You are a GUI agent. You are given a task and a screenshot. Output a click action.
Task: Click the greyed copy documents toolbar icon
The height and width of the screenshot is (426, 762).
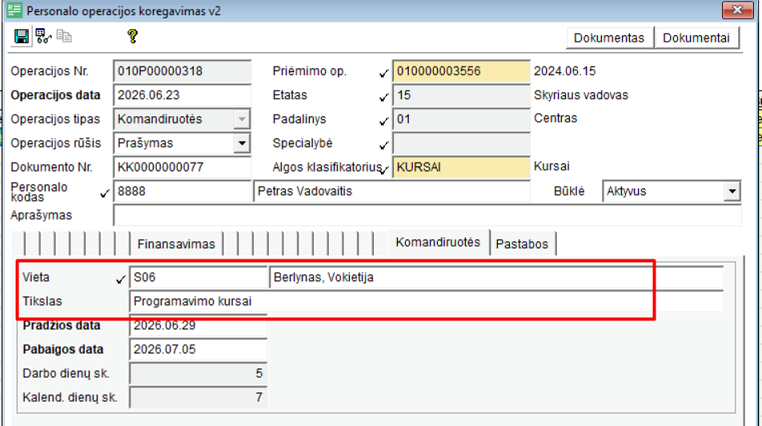pos(64,36)
